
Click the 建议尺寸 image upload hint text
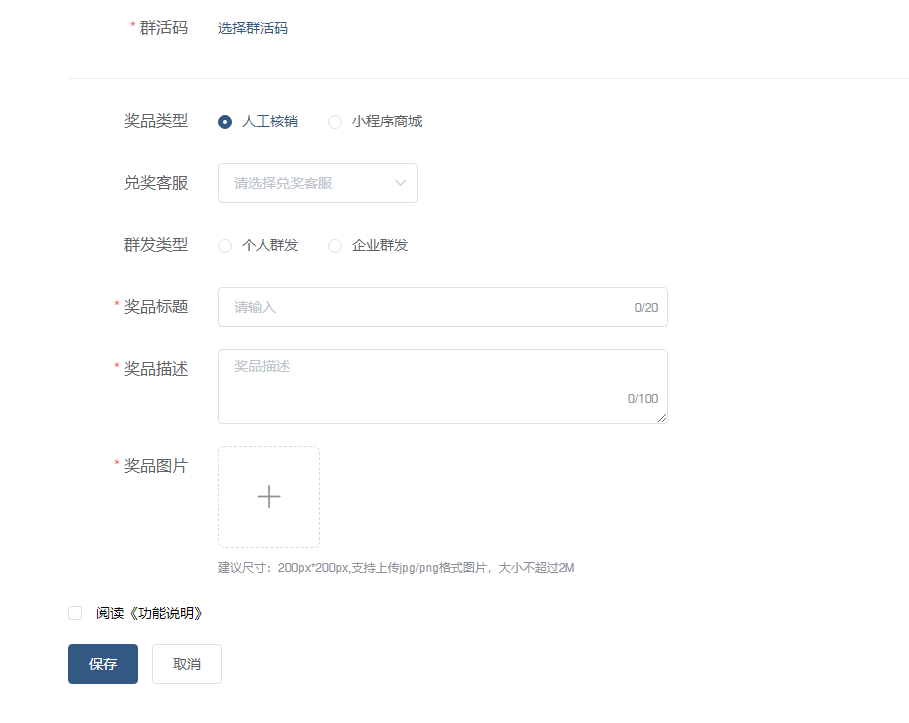point(396,568)
